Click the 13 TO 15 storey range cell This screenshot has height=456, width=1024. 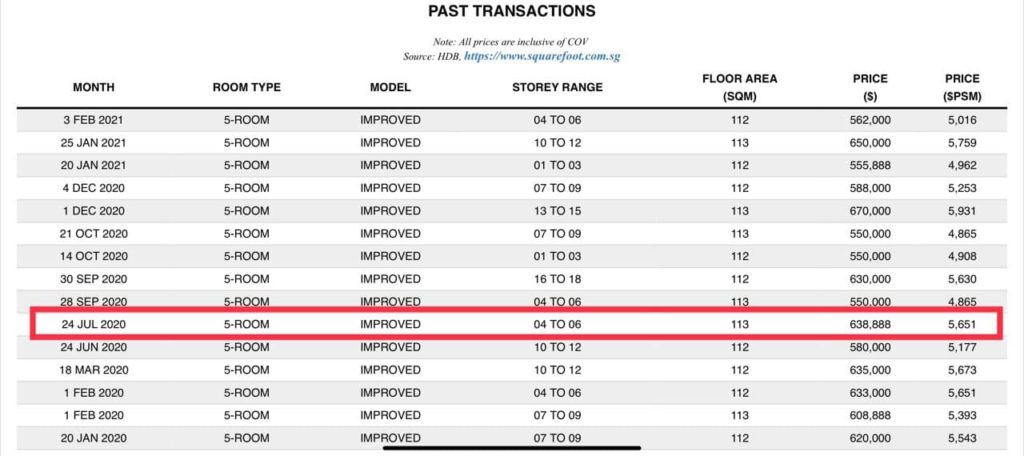(x=557, y=211)
